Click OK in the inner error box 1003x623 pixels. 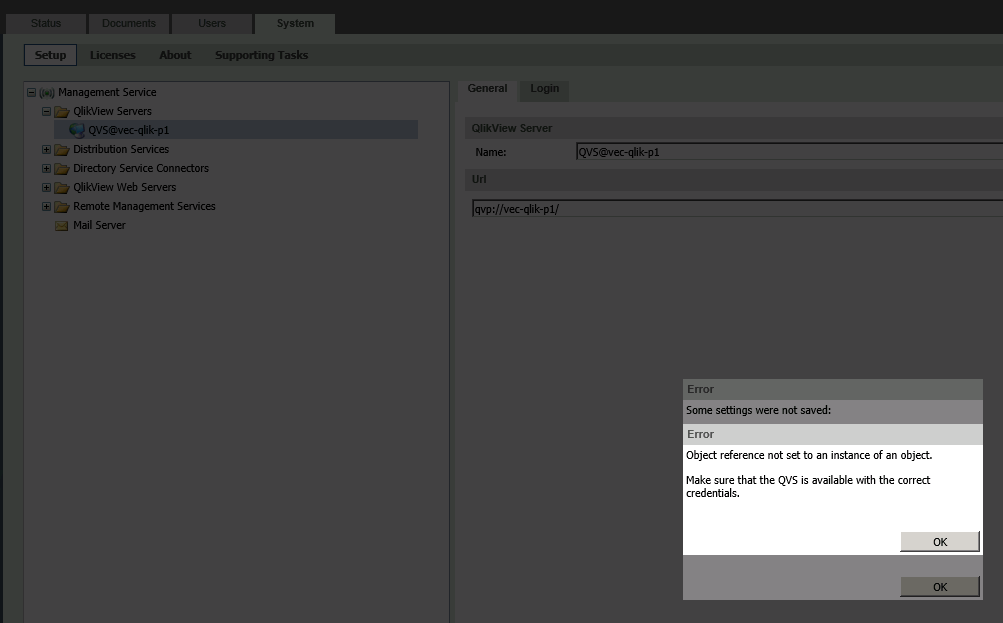click(x=940, y=542)
